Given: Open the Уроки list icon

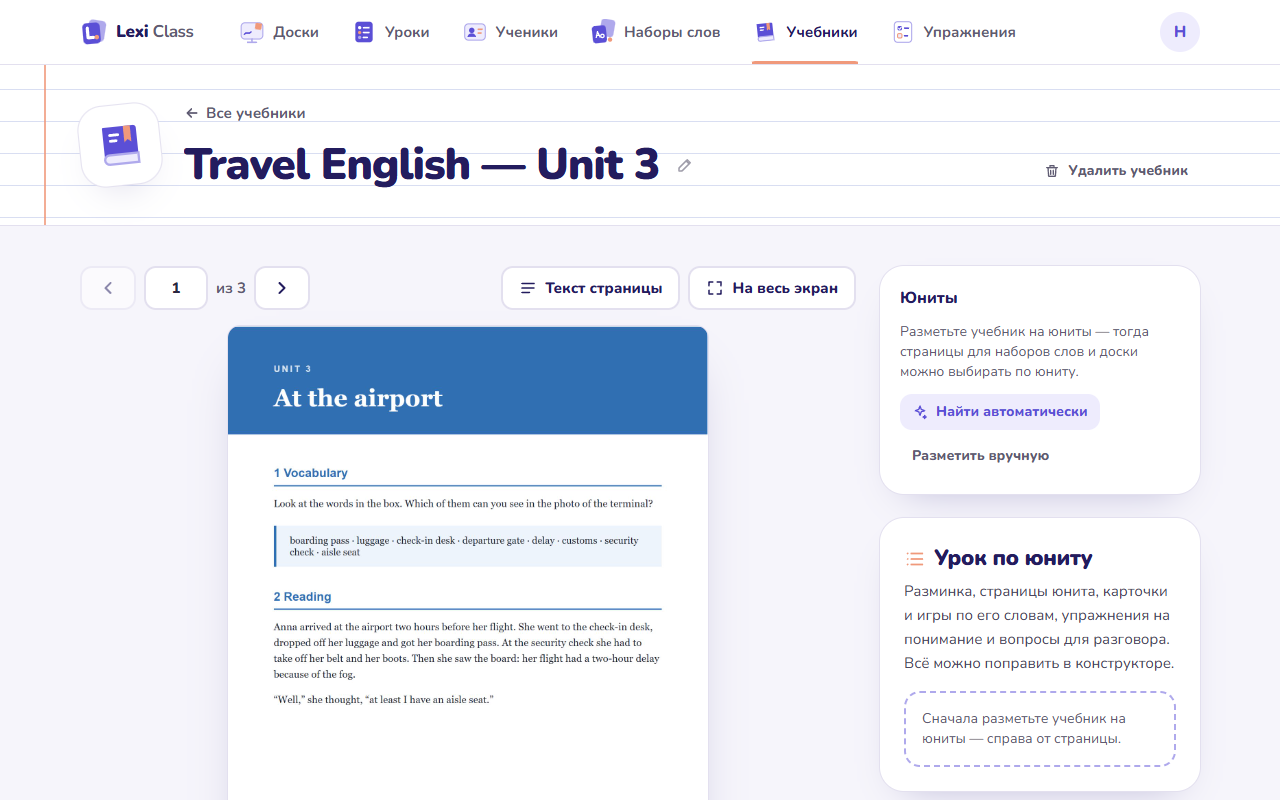Looking at the screenshot, I should 364,32.
